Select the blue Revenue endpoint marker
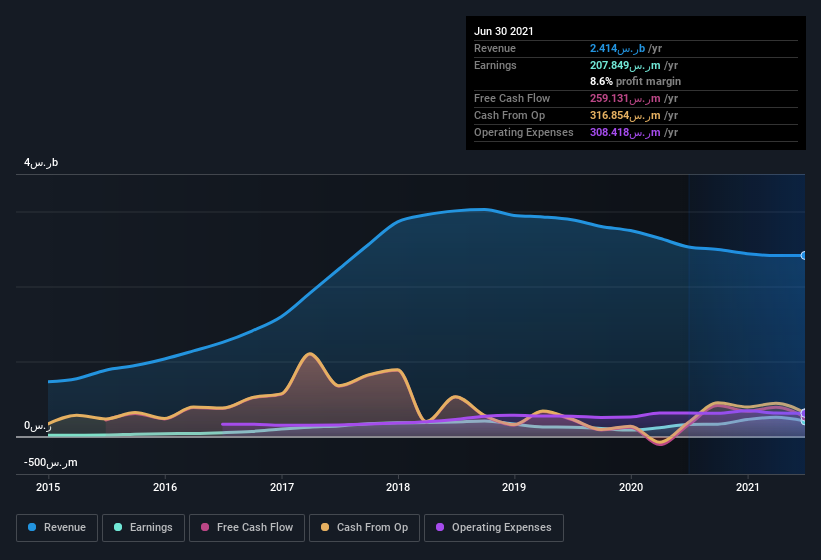 [x=804, y=255]
